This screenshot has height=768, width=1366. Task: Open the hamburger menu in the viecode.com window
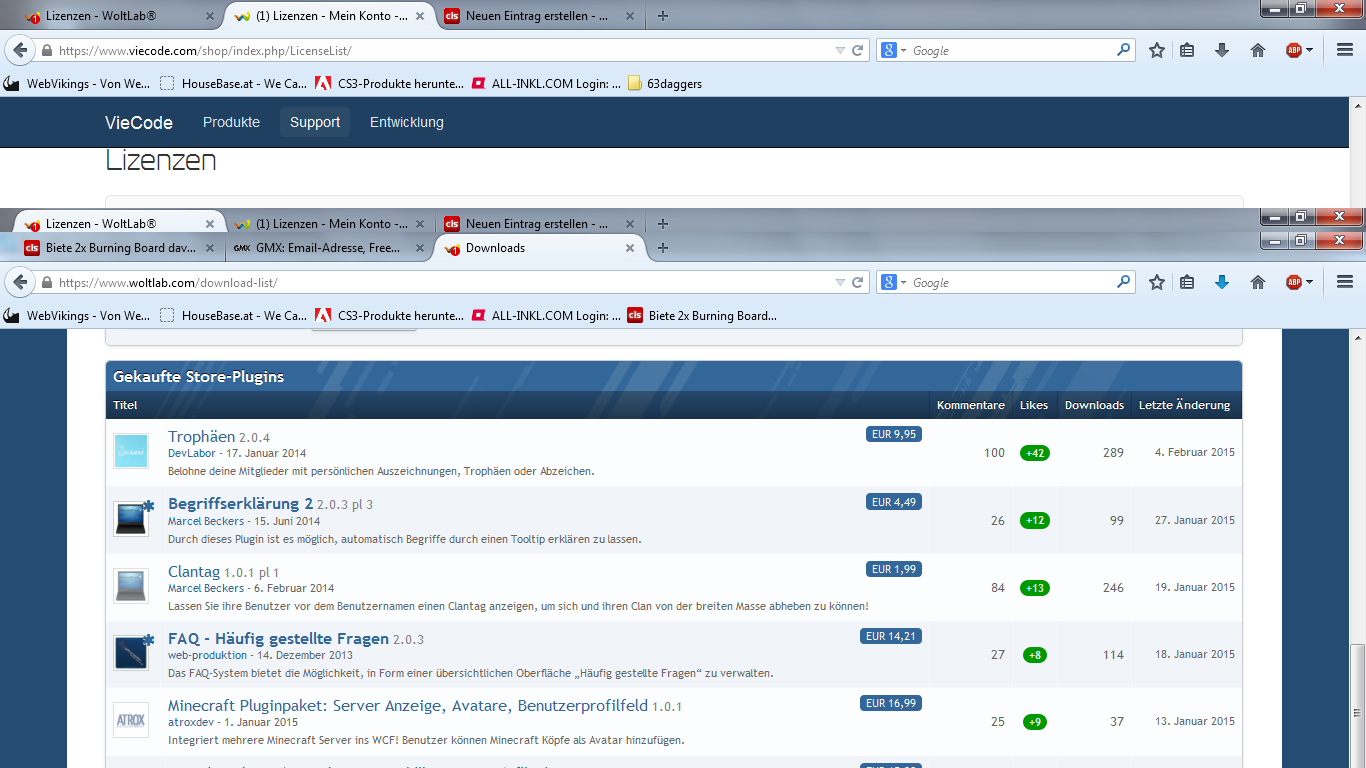[1344, 51]
